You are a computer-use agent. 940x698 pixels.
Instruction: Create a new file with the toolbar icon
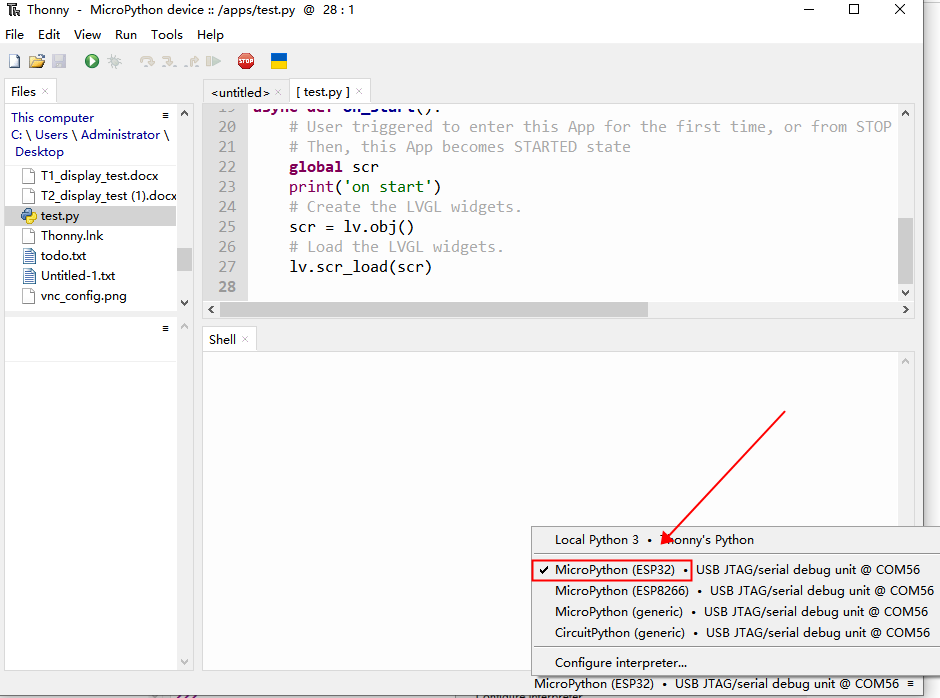pyautogui.click(x=14, y=61)
